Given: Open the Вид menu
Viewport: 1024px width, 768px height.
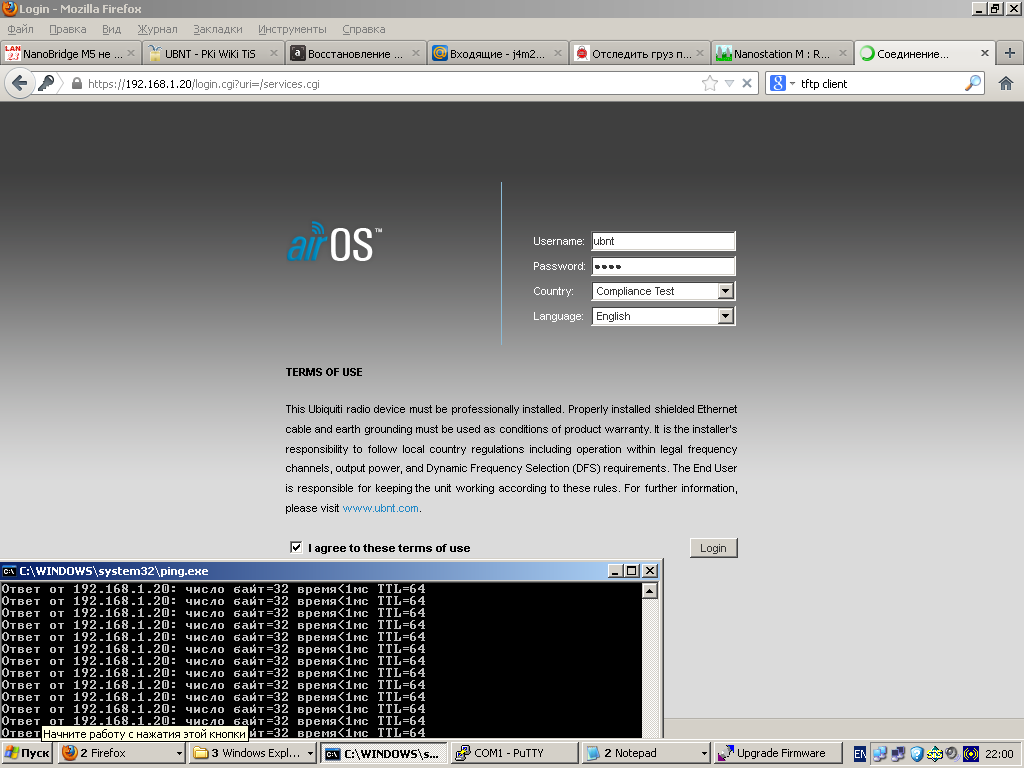Looking at the screenshot, I should coord(111,29).
